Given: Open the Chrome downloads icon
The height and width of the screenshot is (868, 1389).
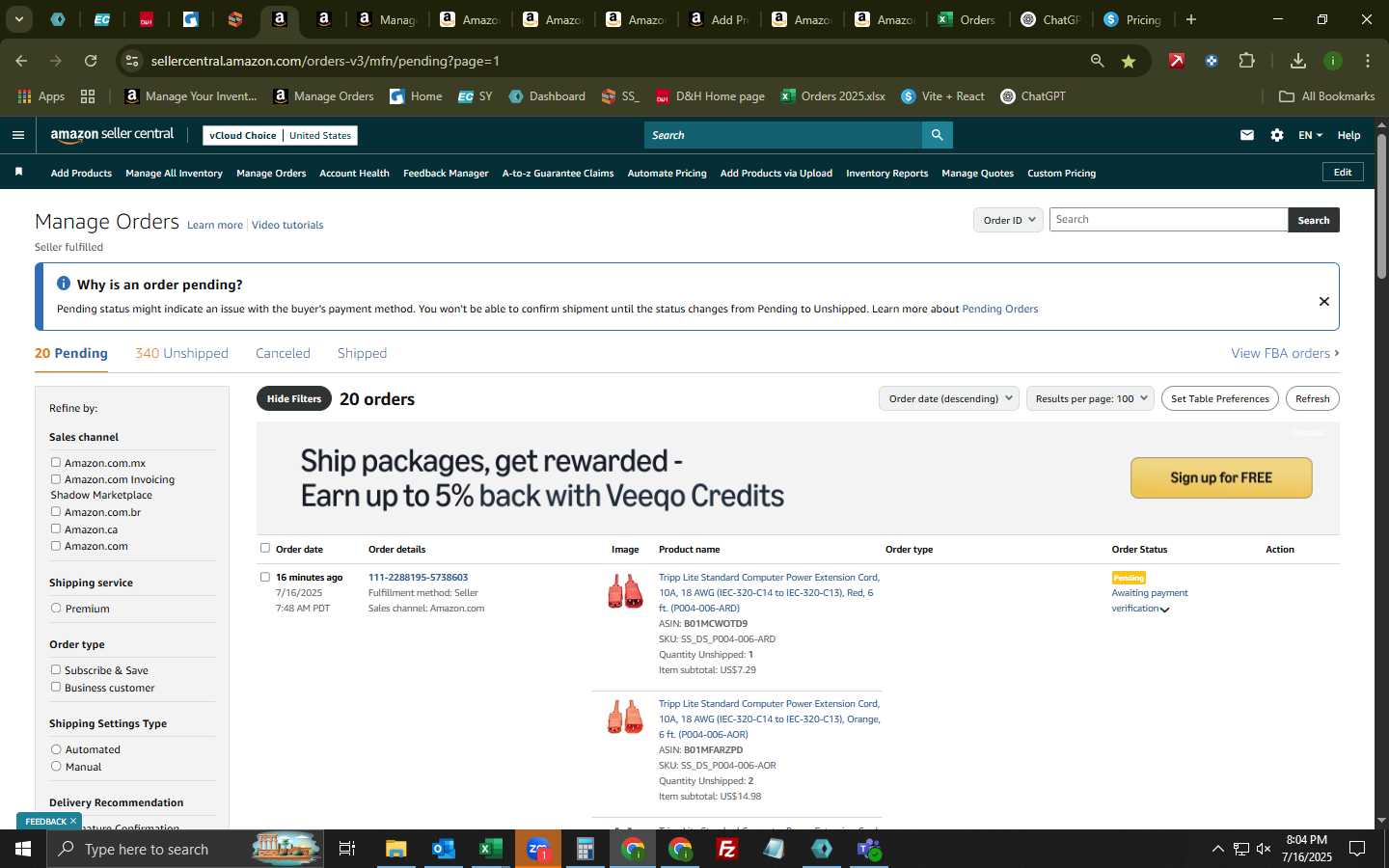Looking at the screenshot, I should click(1298, 61).
